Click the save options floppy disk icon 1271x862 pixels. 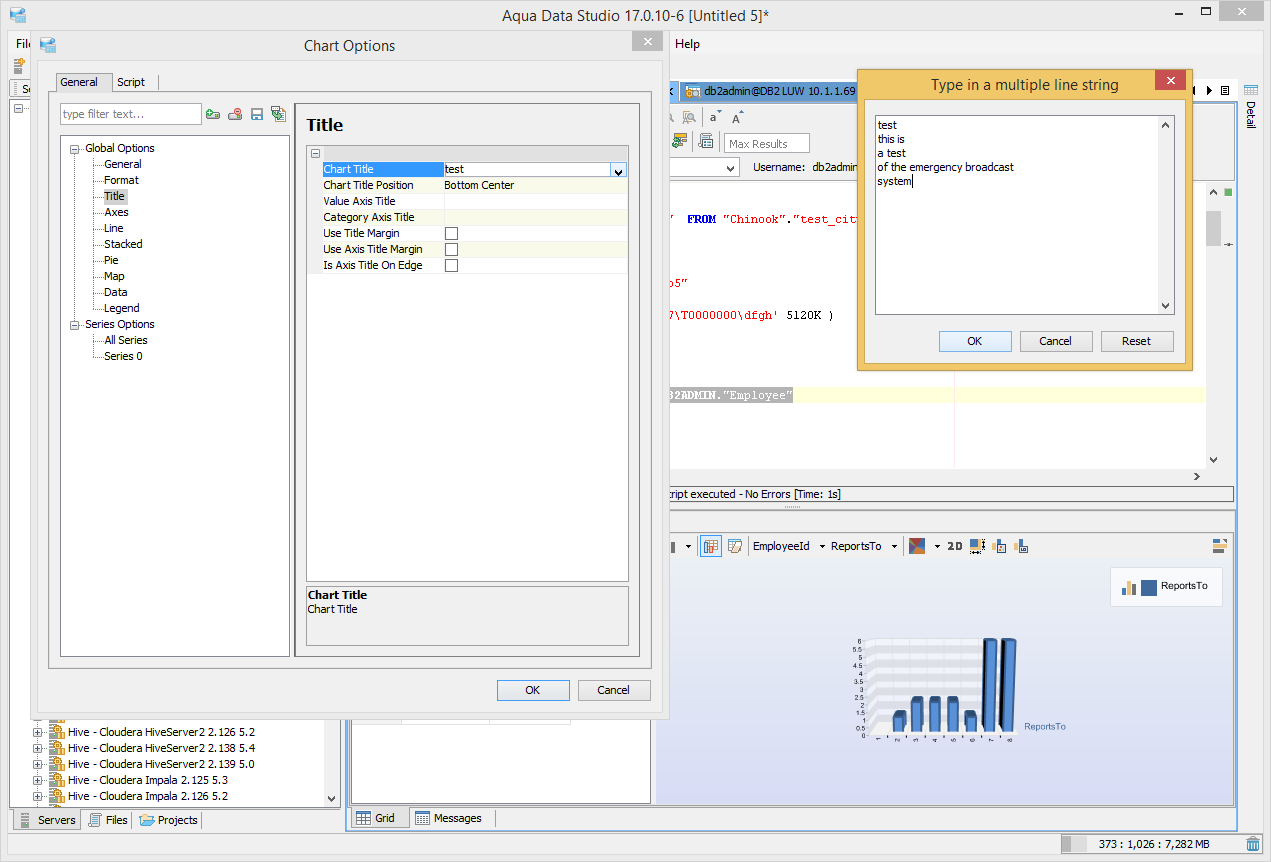click(x=257, y=114)
